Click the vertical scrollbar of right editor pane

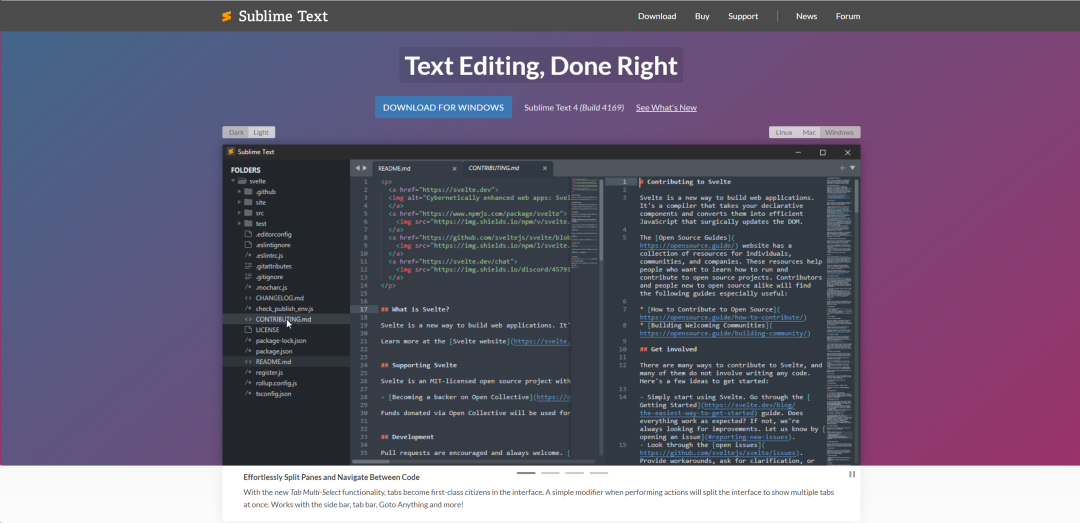pyautogui.click(x=857, y=321)
